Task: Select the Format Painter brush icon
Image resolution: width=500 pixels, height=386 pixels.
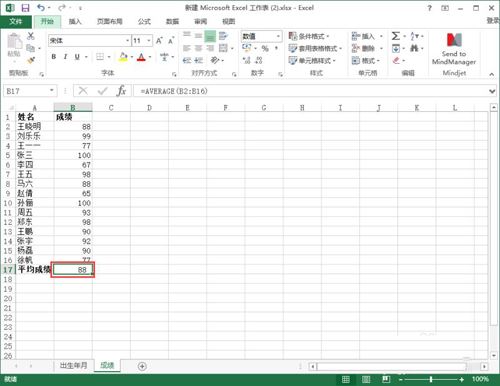Action: coord(31,60)
